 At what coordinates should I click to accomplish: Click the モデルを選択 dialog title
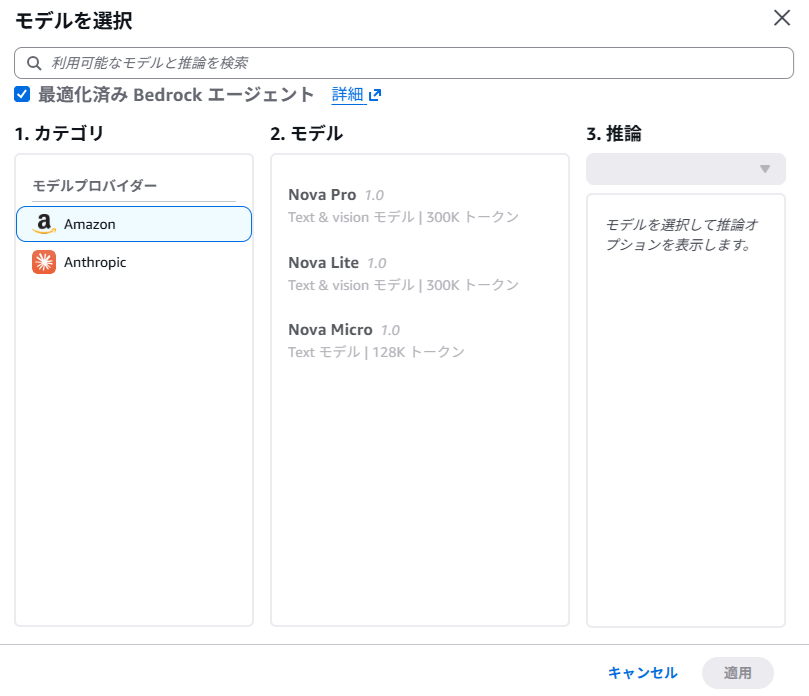[74, 21]
